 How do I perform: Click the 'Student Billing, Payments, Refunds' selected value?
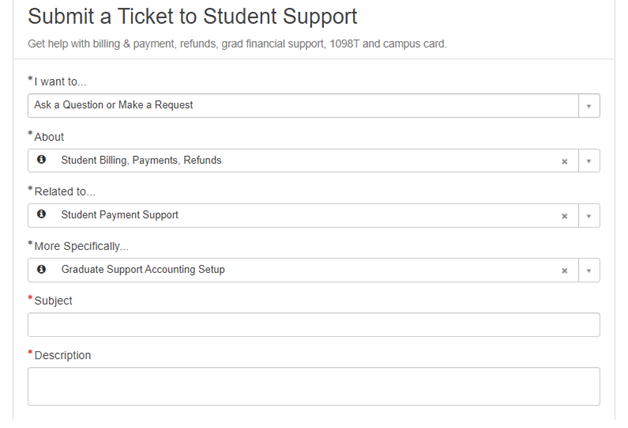tap(141, 160)
